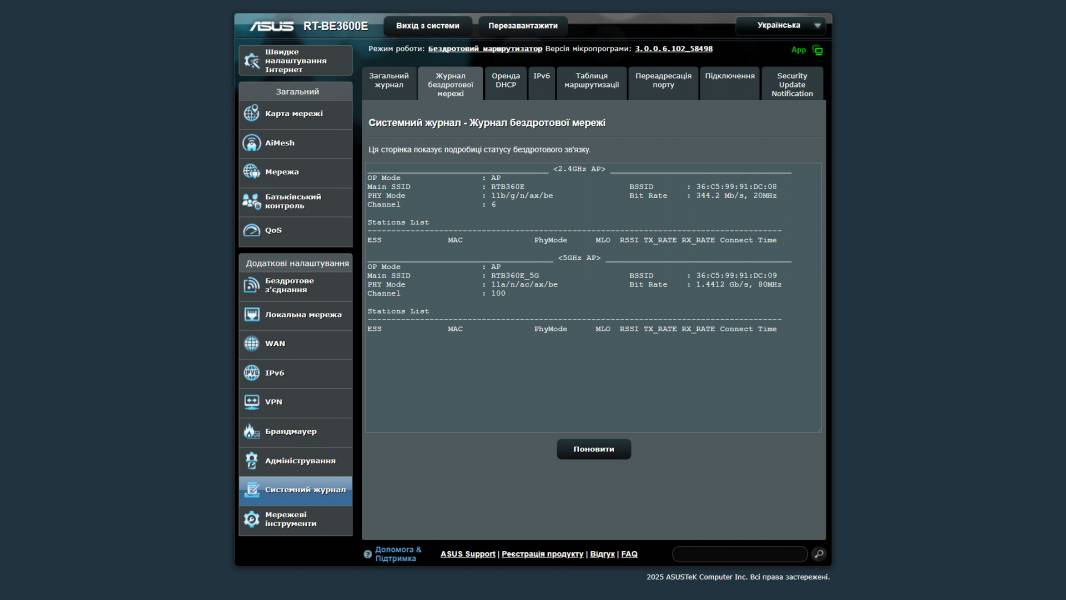Viewport: 1066px width, 600px height.
Task: Click the VPN monitor icon
Action: [252, 402]
